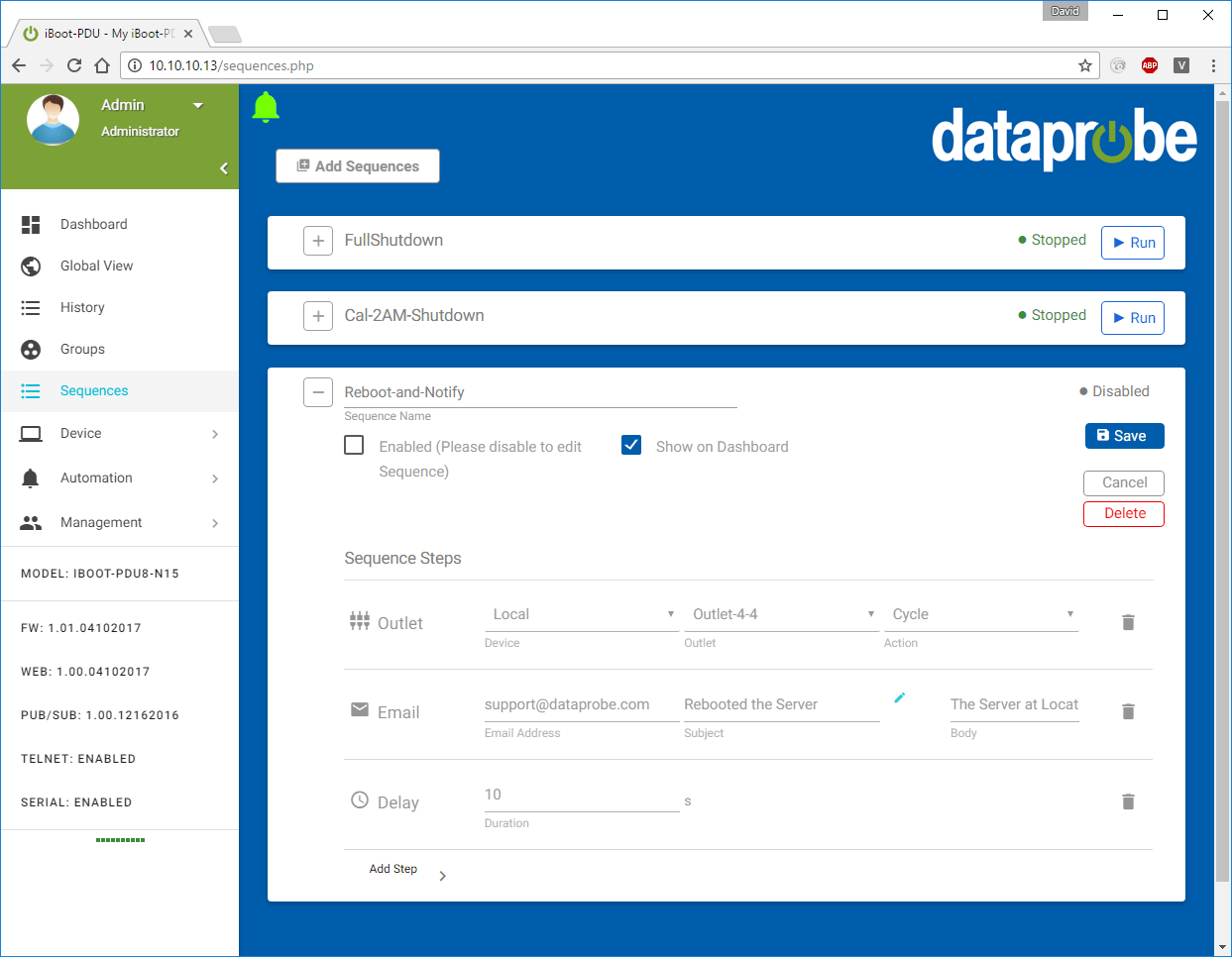1232x957 pixels.
Task: Open the History list icon
Action: click(x=30, y=307)
